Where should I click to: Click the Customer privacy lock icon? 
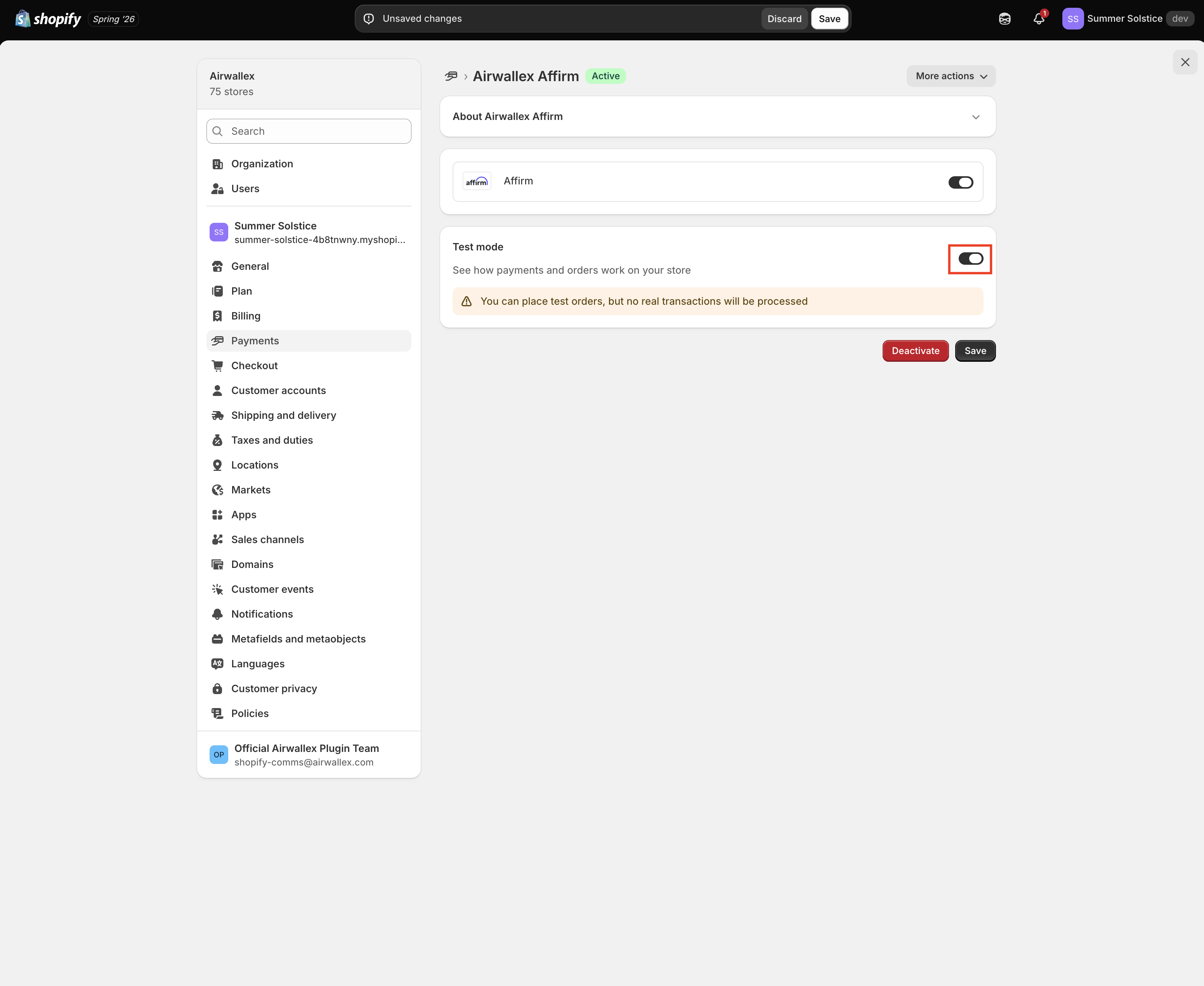[217, 689]
